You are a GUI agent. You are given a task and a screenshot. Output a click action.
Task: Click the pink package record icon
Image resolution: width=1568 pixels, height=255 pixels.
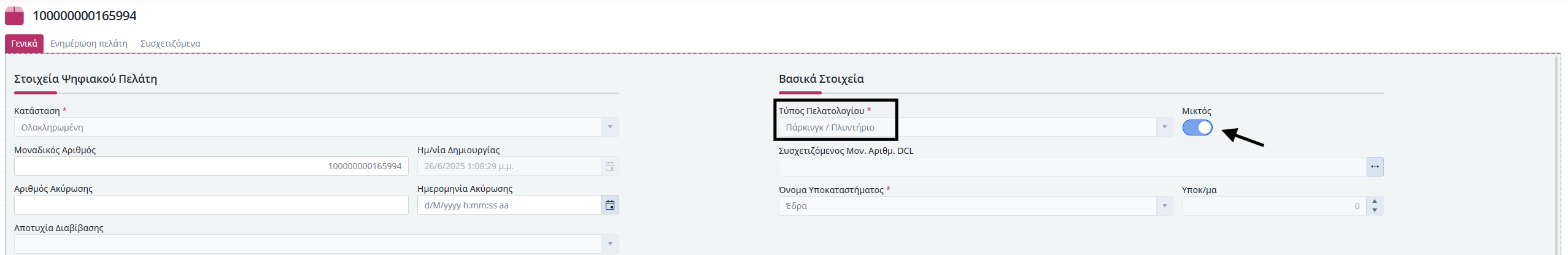pyautogui.click(x=14, y=15)
